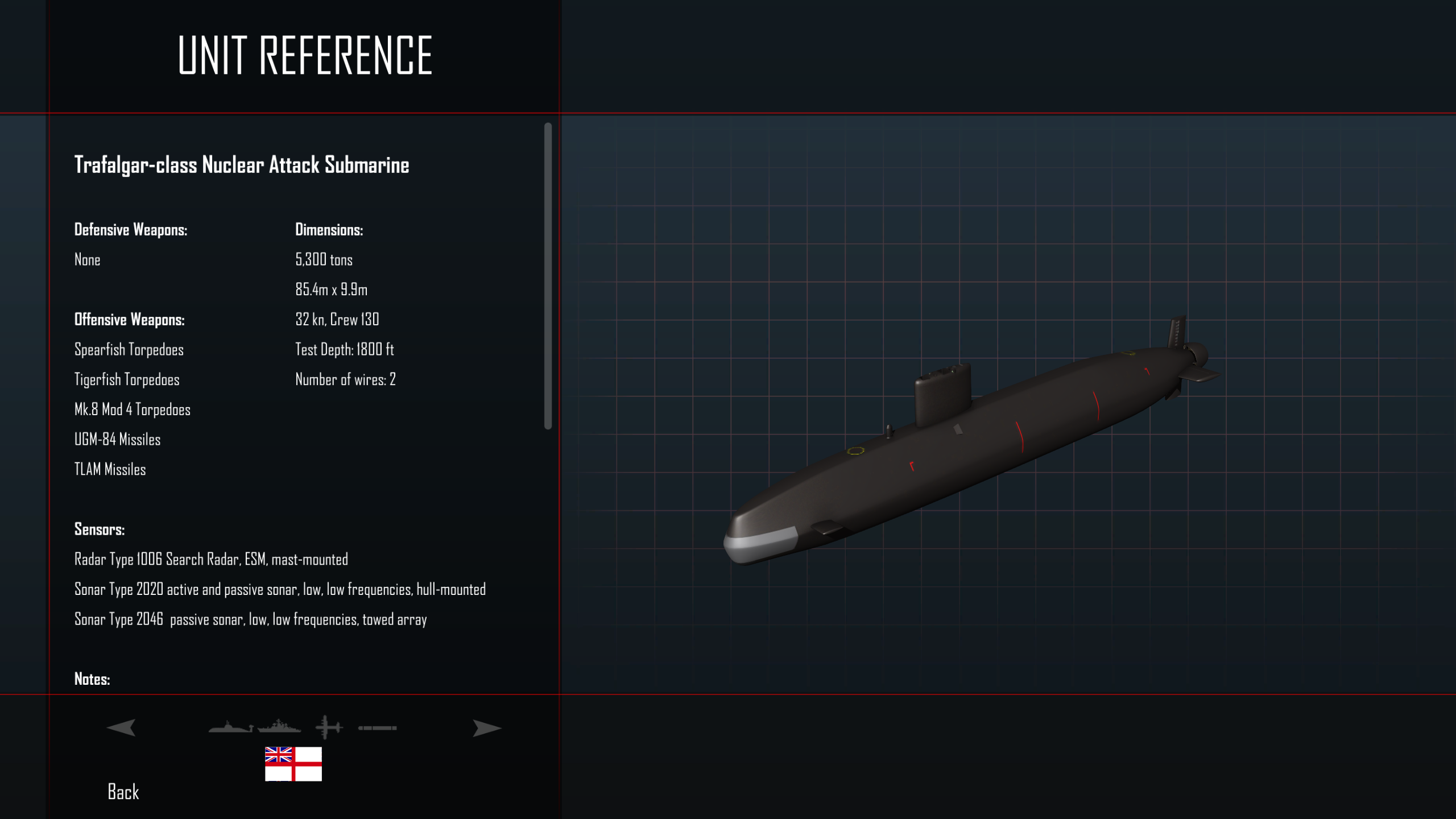Click the Royal Navy ensign flag

(x=293, y=764)
